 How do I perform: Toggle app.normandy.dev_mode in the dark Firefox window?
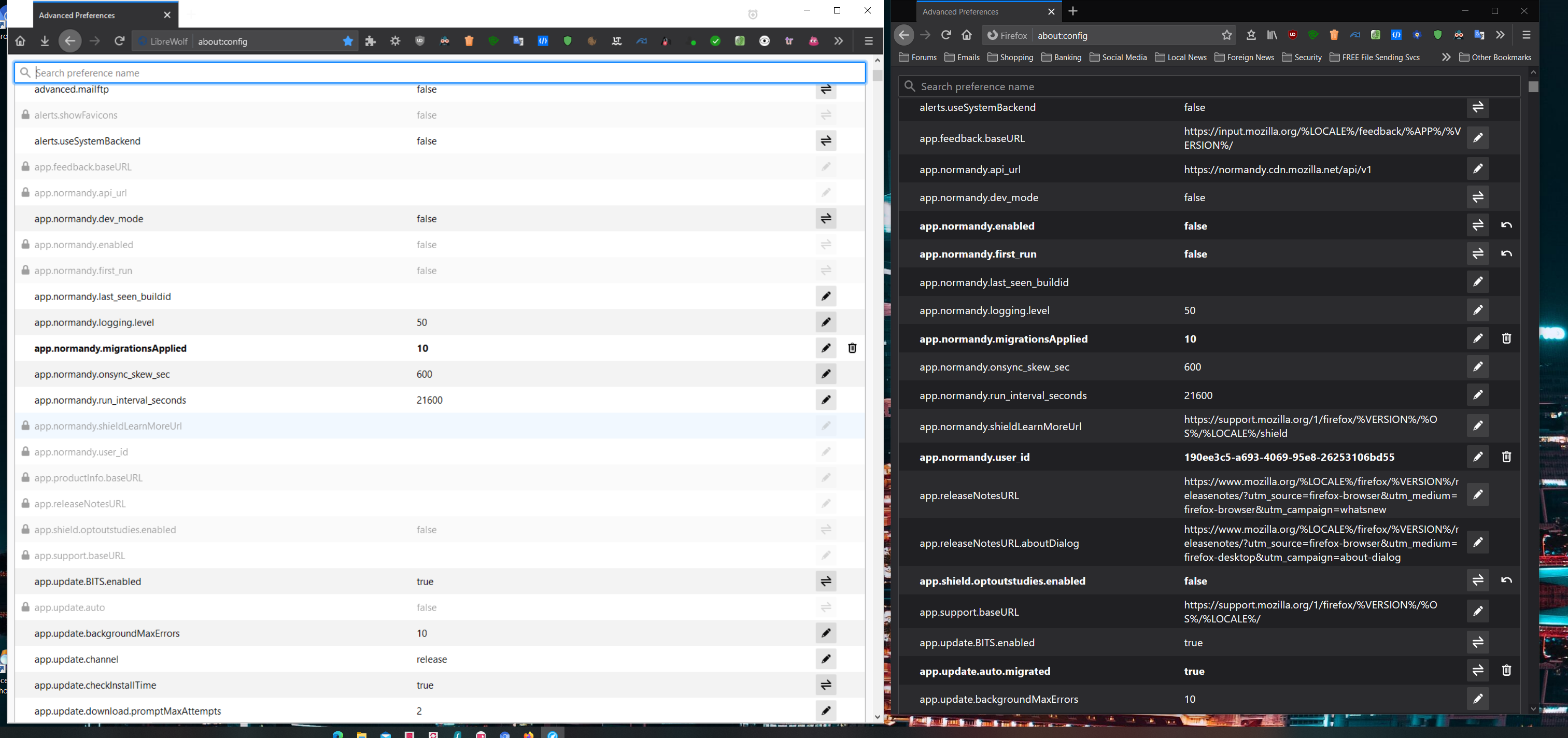[1477, 197]
